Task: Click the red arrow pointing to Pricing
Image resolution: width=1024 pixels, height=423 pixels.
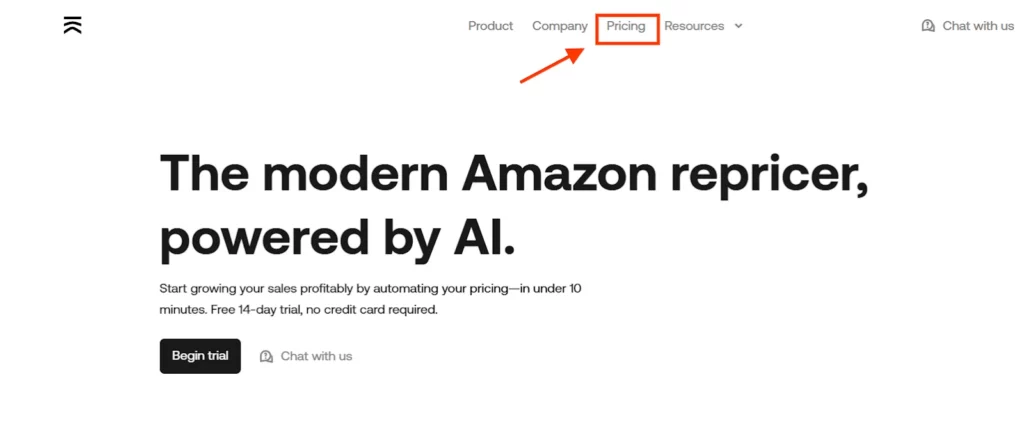Action: click(551, 67)
